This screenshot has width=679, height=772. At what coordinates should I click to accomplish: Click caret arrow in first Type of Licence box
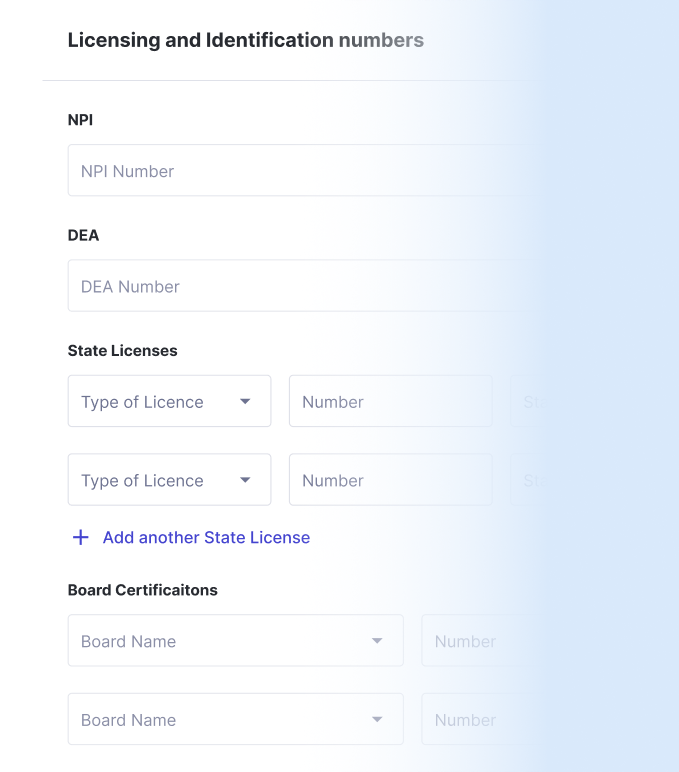click(x=245, y=401)
